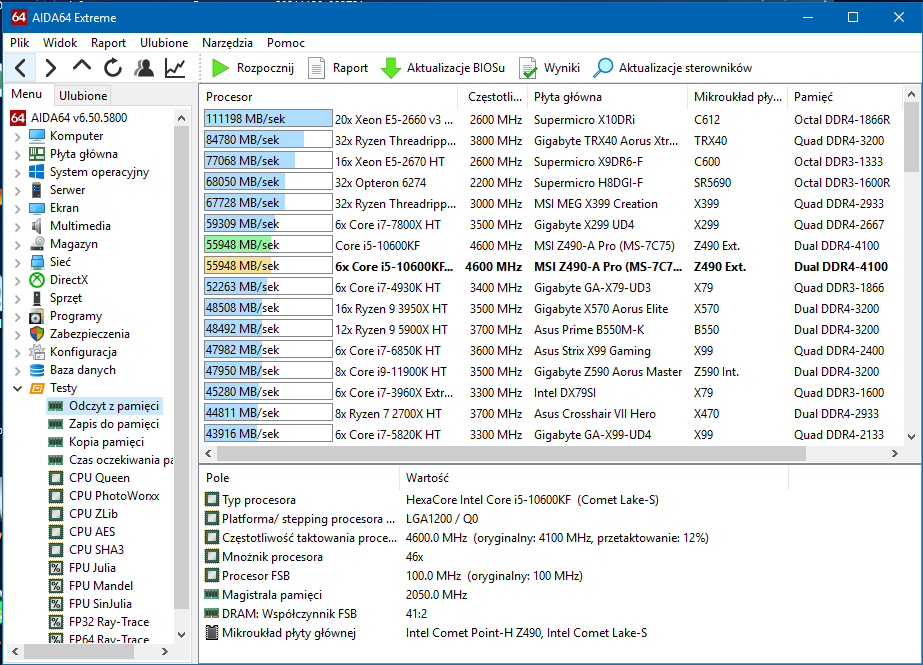Open the Ulubione menu
923x665 pixels.
pos(164,43)
